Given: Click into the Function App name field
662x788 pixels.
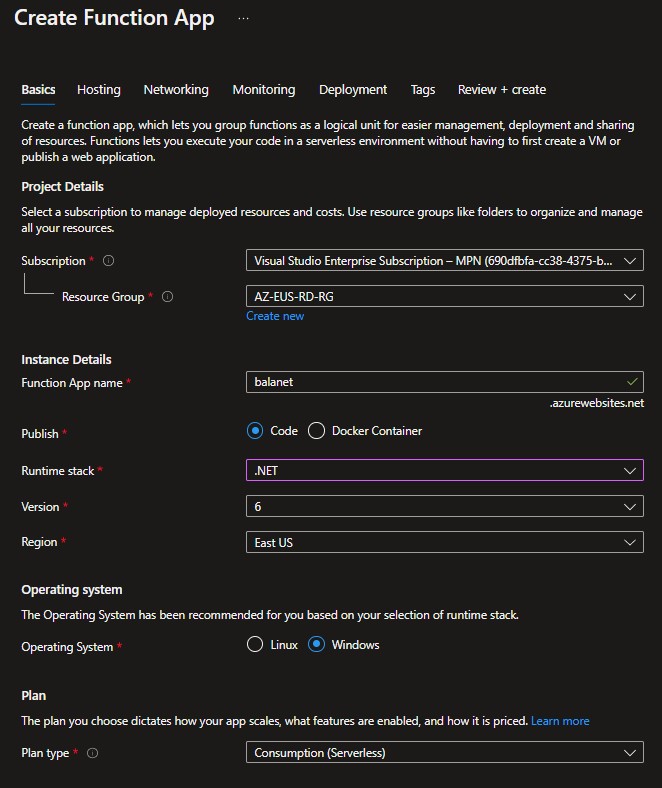Looking at the screenshot, I should (x=445, y=382).
